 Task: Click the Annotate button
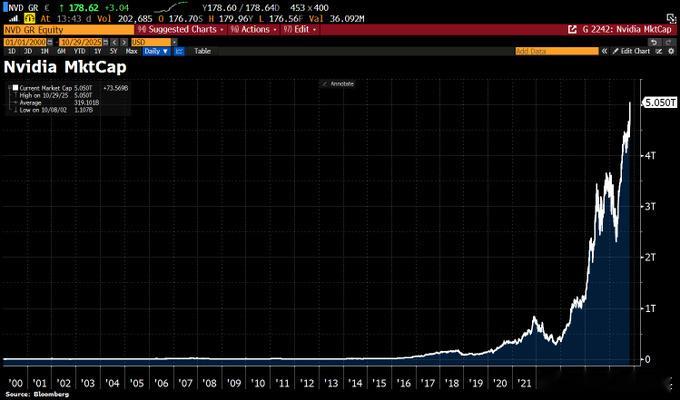tap(338, 84)
